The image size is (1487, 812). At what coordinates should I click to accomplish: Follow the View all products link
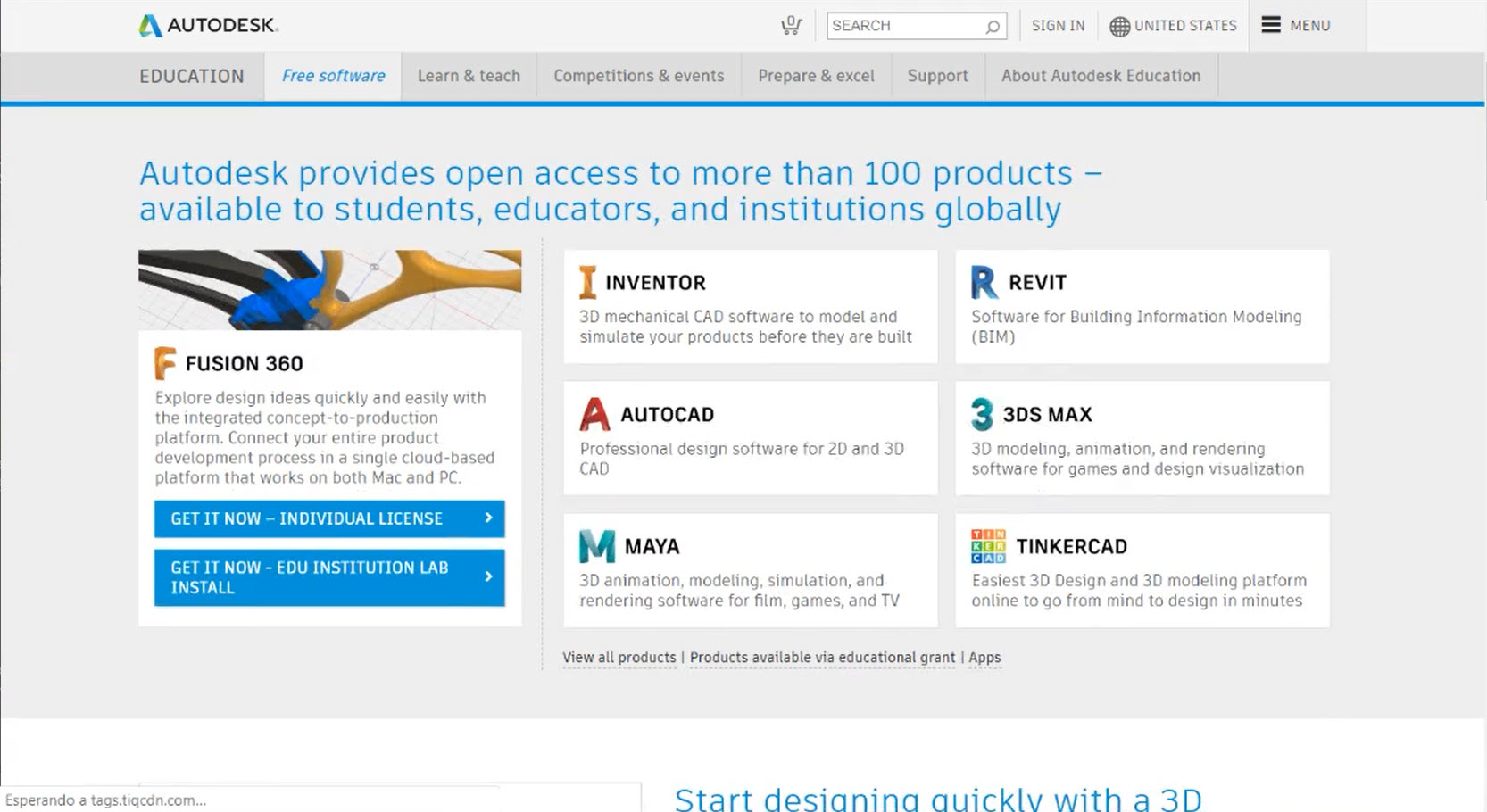[619, 658]
